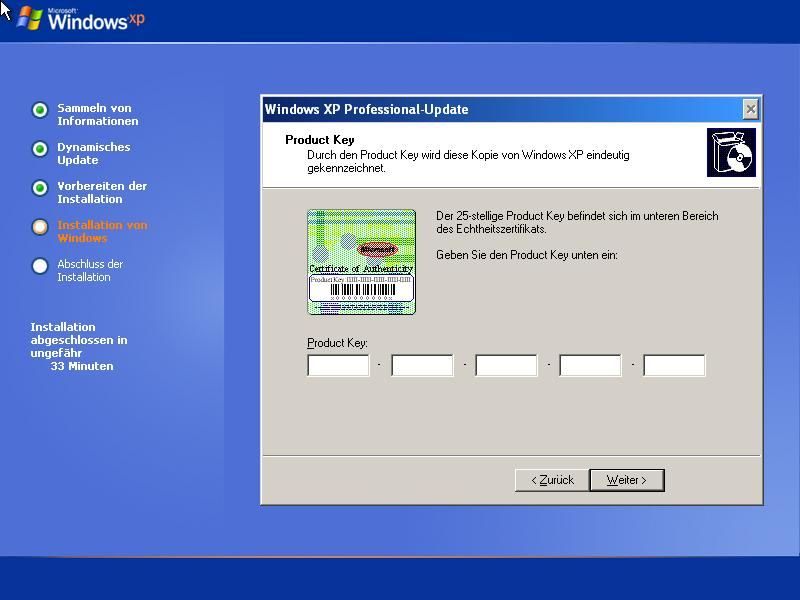Go back with the Zurück button
Screen dimensions: 800x600
point(552,480)
